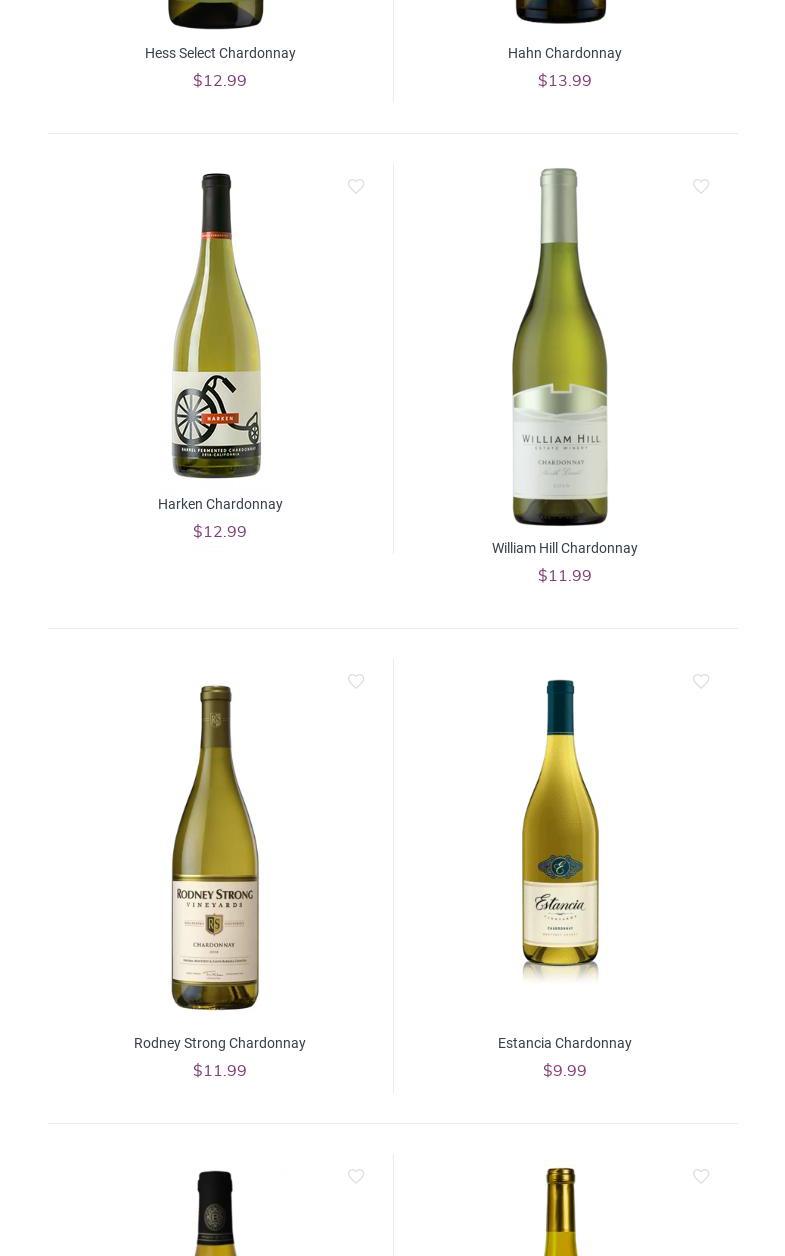
Task: Toggle wishlist heart for Rodney Strong Chardonnay
Action: pos(356,682)
